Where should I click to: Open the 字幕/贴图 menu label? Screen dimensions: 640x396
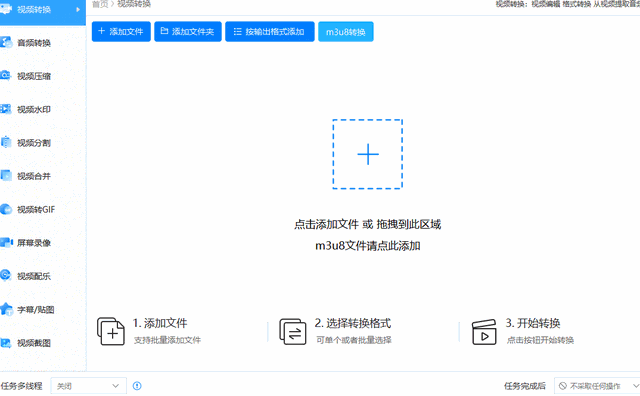36,310
